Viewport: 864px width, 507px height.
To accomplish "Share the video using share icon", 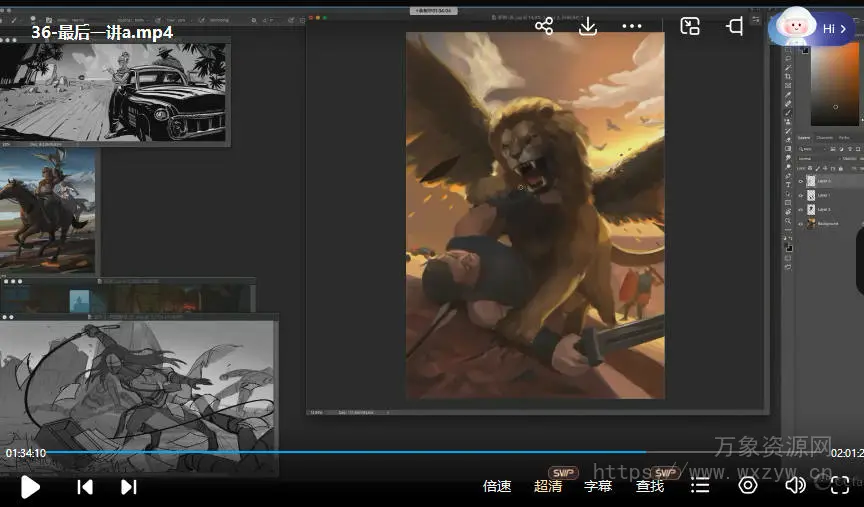I will pyautogui.click(x=544, y=27).
